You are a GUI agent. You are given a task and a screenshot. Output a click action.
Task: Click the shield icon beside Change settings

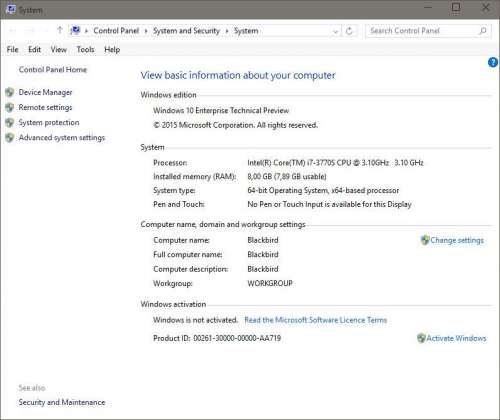pyautogui.click(x=425, y=240)
